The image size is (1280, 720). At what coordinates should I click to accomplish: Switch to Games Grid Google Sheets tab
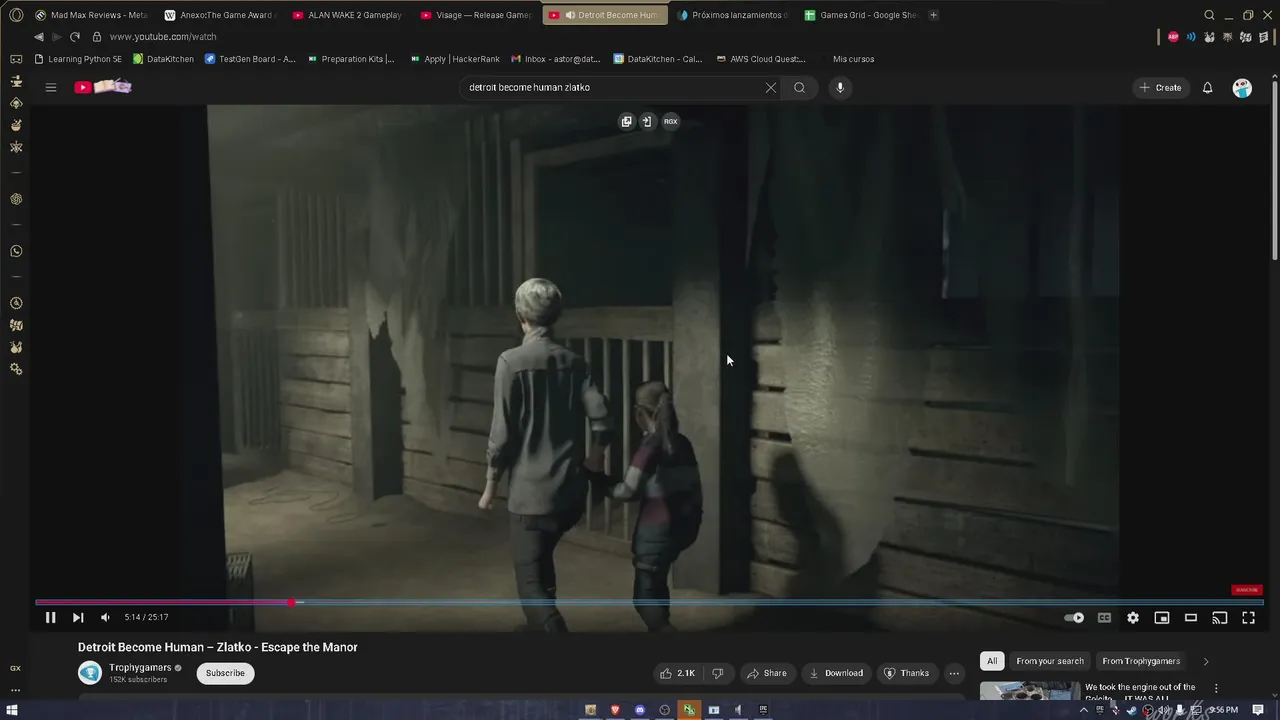[860, 15]
